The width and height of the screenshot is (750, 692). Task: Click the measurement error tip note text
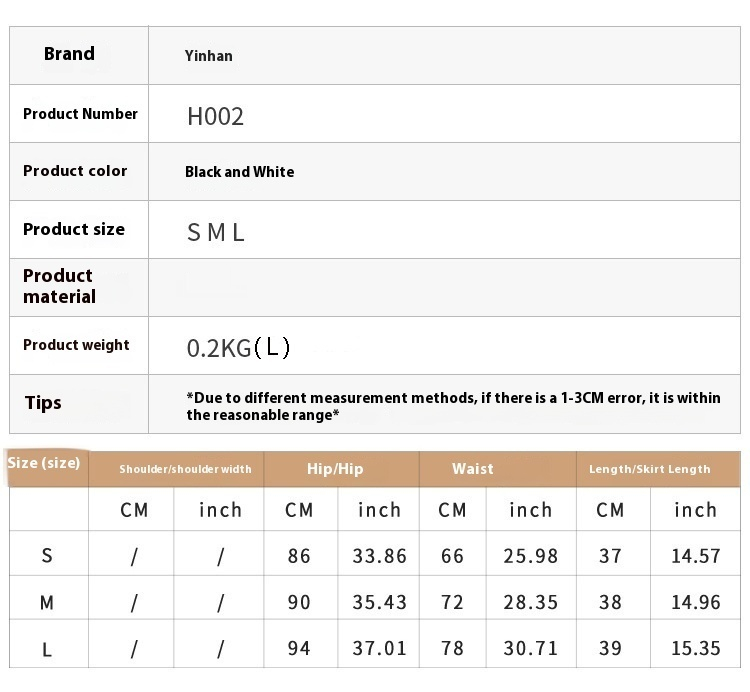click(x=453, y=405)
